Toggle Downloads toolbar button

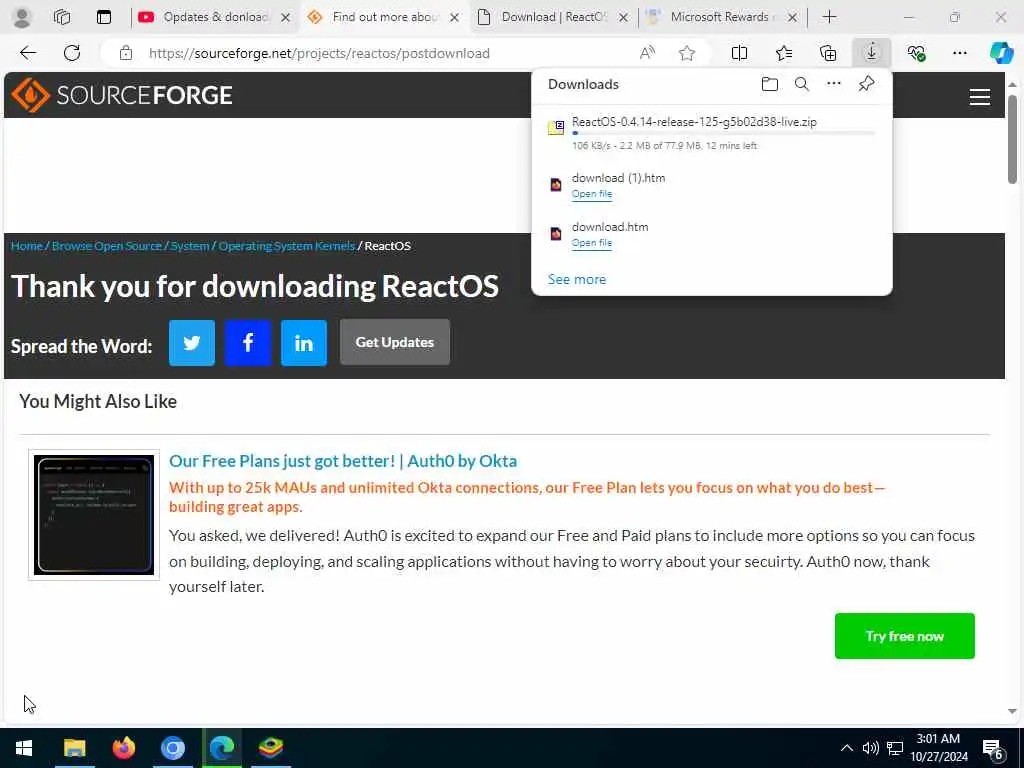click(x=871, y=53)
